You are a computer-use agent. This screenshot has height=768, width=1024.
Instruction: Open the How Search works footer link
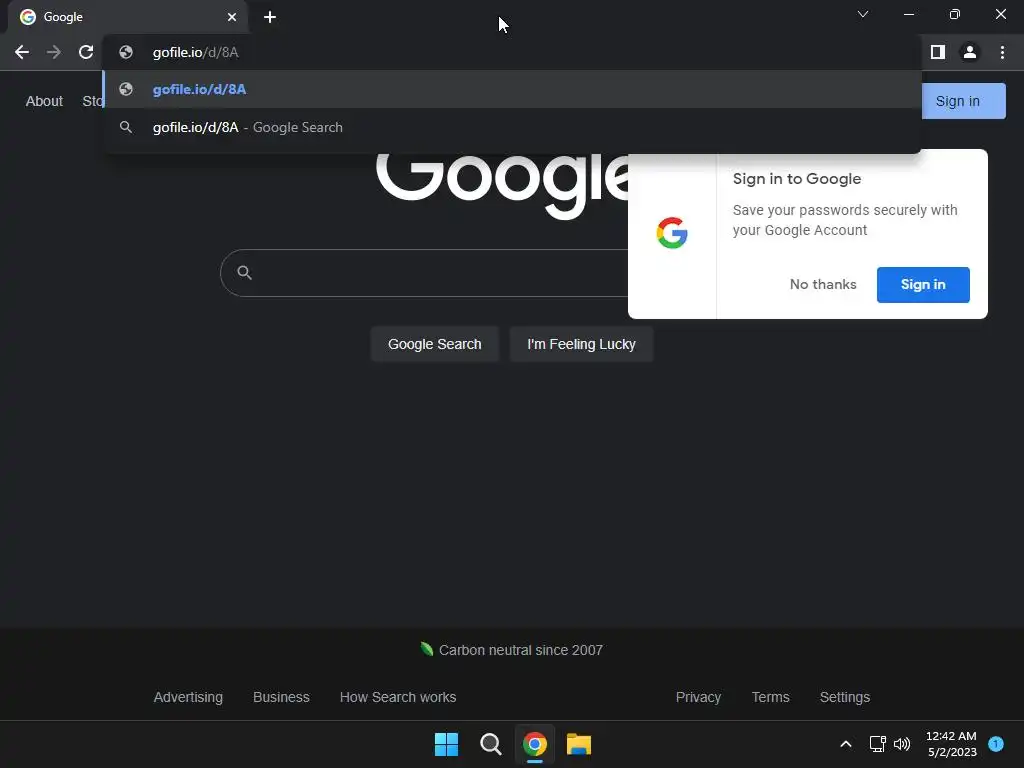click(x=398, y=697)
